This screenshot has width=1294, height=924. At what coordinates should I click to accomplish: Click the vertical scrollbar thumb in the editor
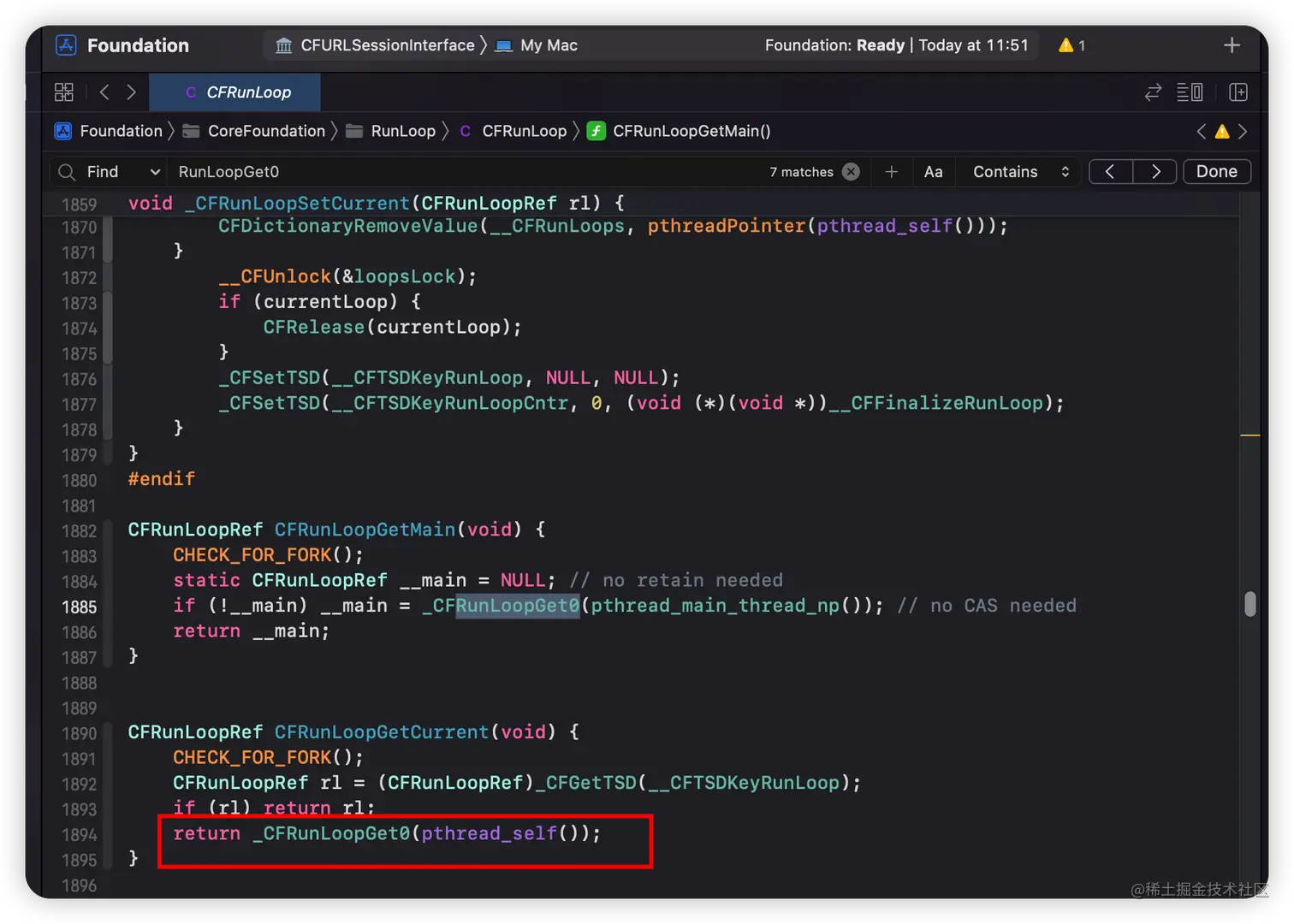tap(1250, 604)
